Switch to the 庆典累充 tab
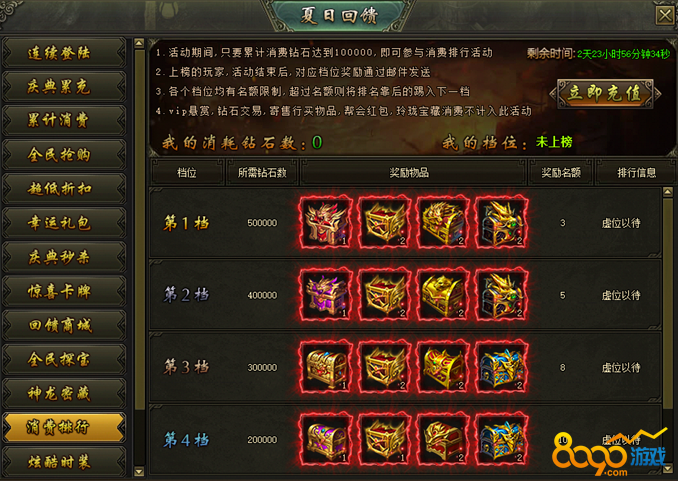The height and width of the screenshot is (481, 678). click(x=64, y=87)
